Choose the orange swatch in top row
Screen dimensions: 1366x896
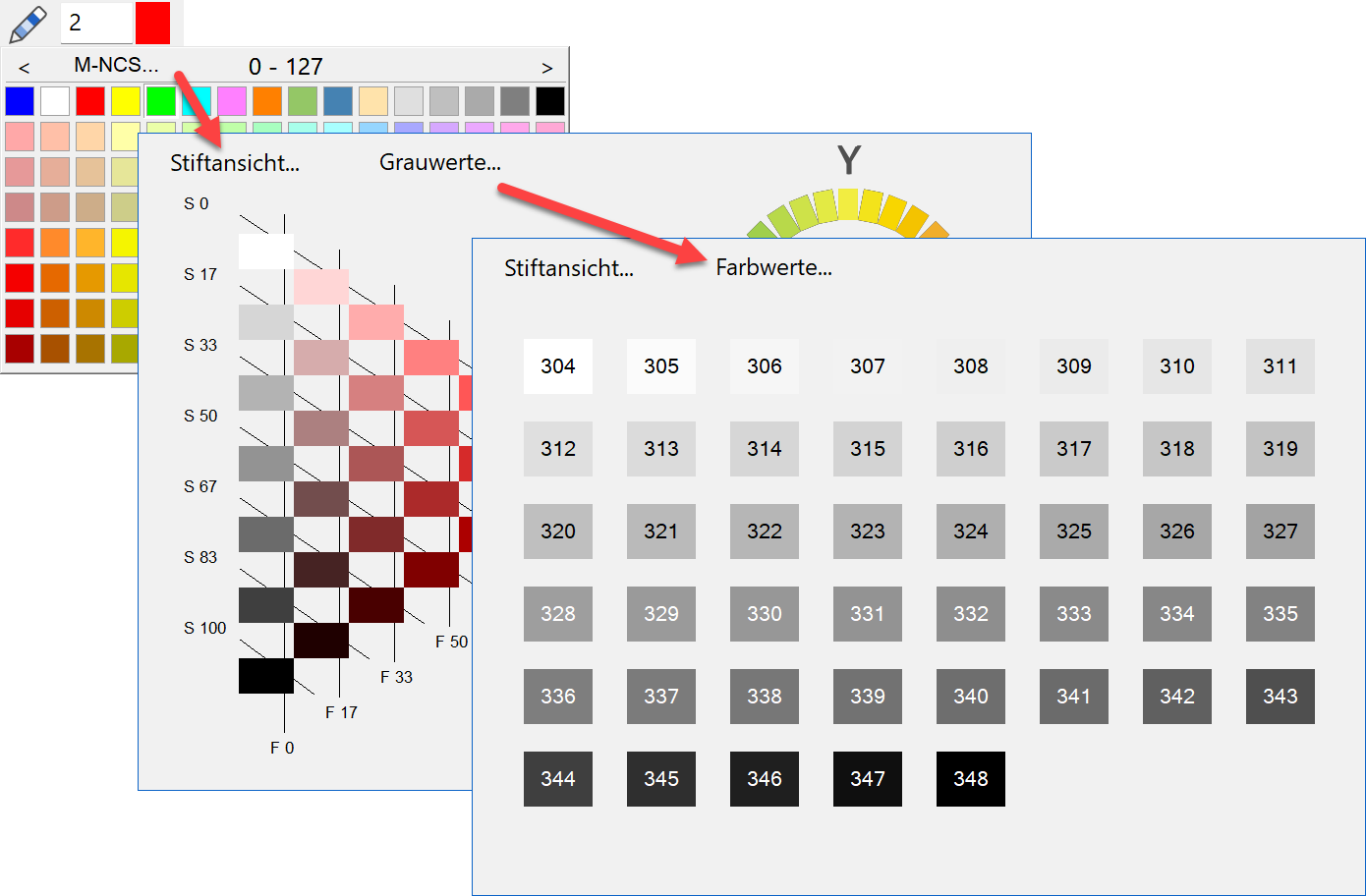tap(266, 101)
